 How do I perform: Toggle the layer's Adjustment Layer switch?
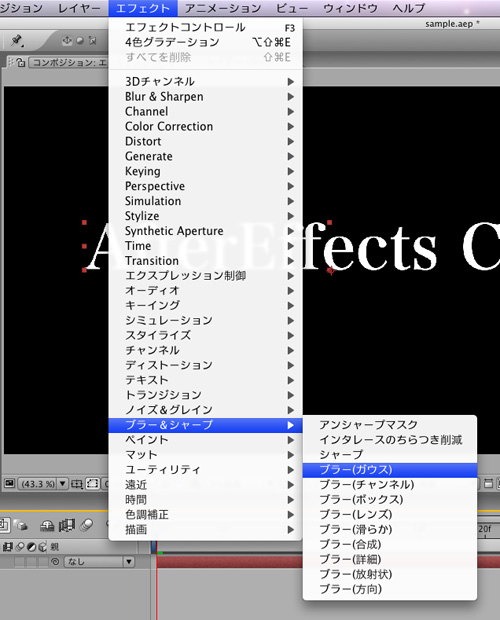coord(31,562)
